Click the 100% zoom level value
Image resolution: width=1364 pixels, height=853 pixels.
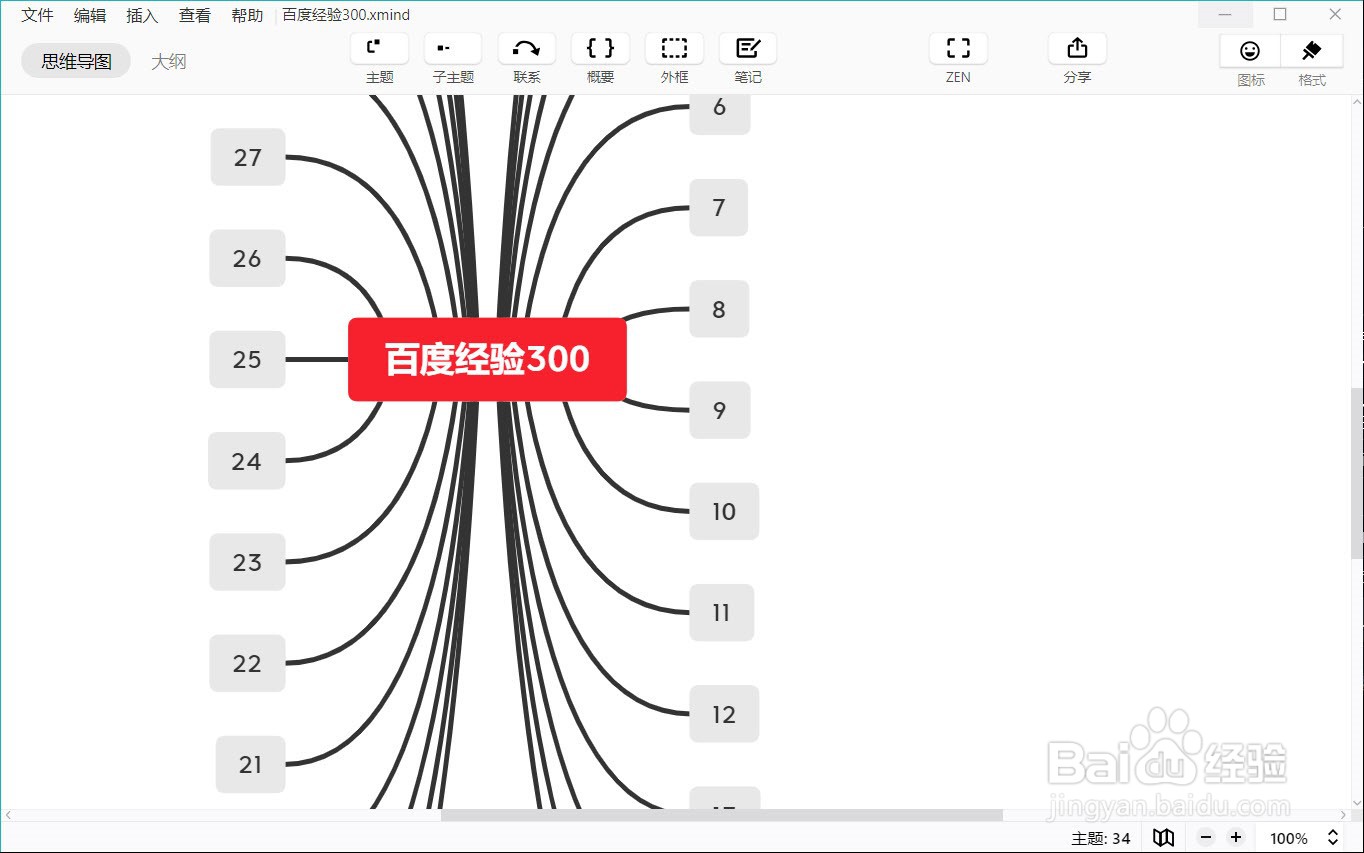tap(1289, 838)
